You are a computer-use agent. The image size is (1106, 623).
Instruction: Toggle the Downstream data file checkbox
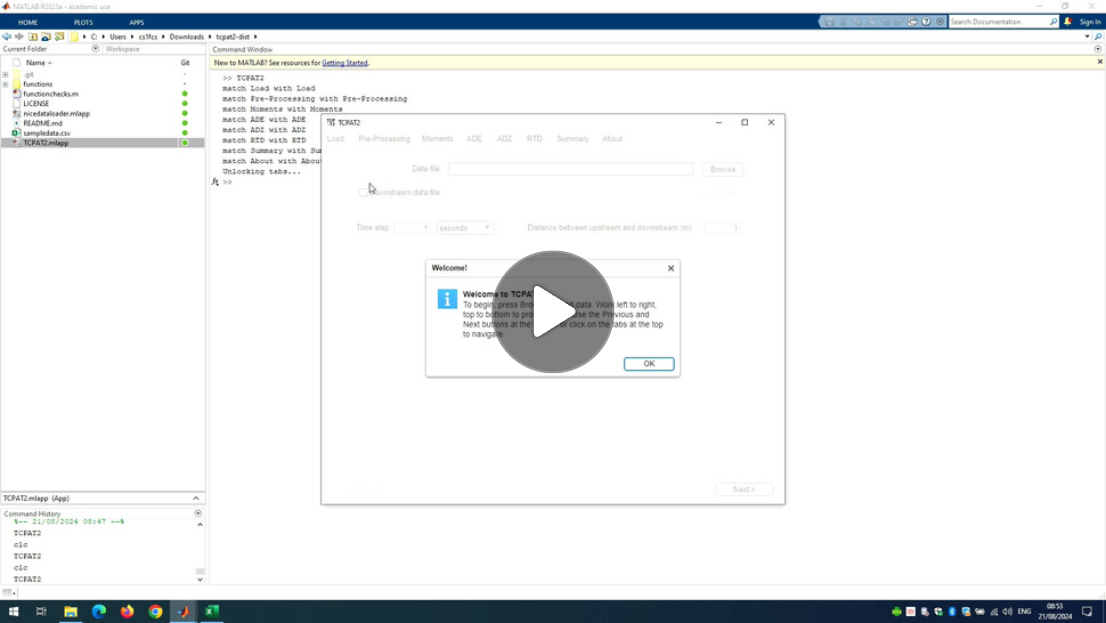(363, 192)
